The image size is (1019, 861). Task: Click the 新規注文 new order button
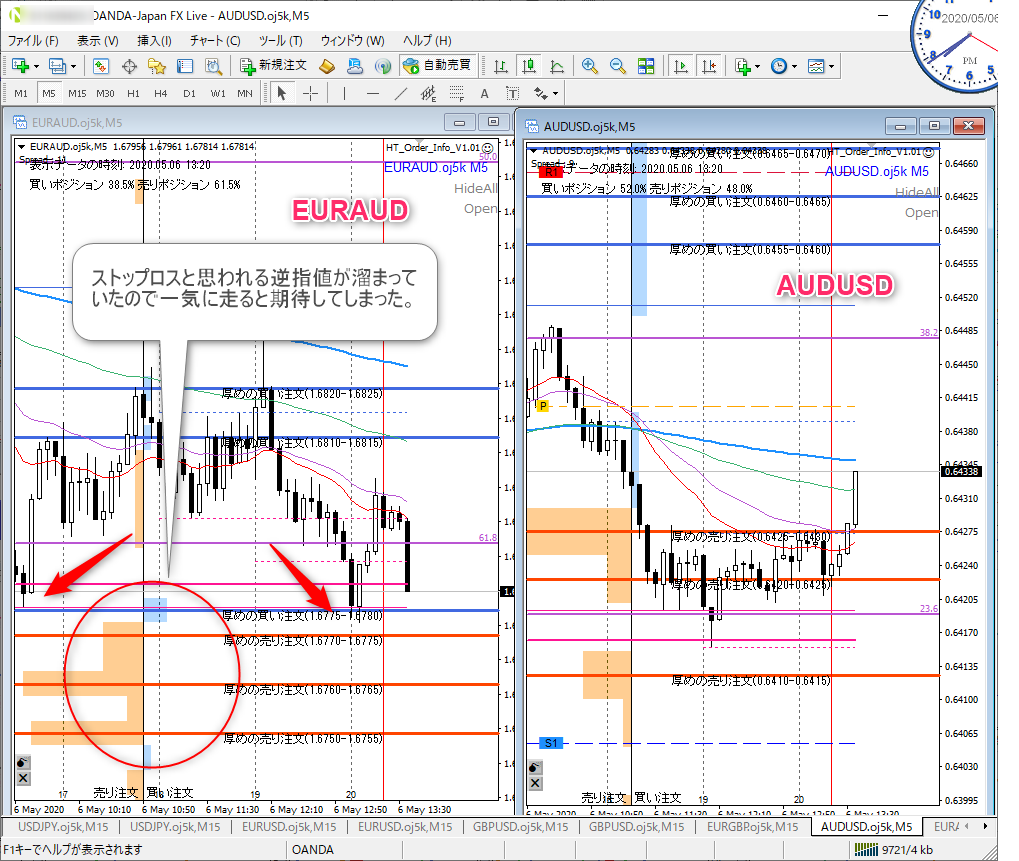(x=273, y=66)
